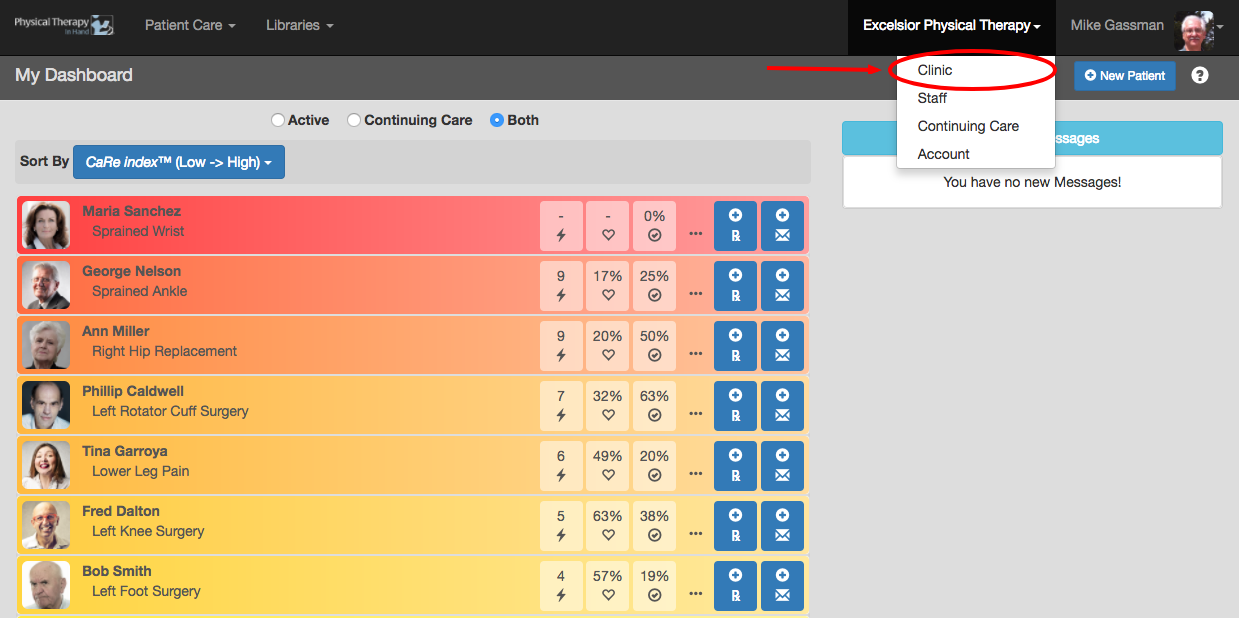Send new message to Maria Sanchez

[x=782, y=225]
